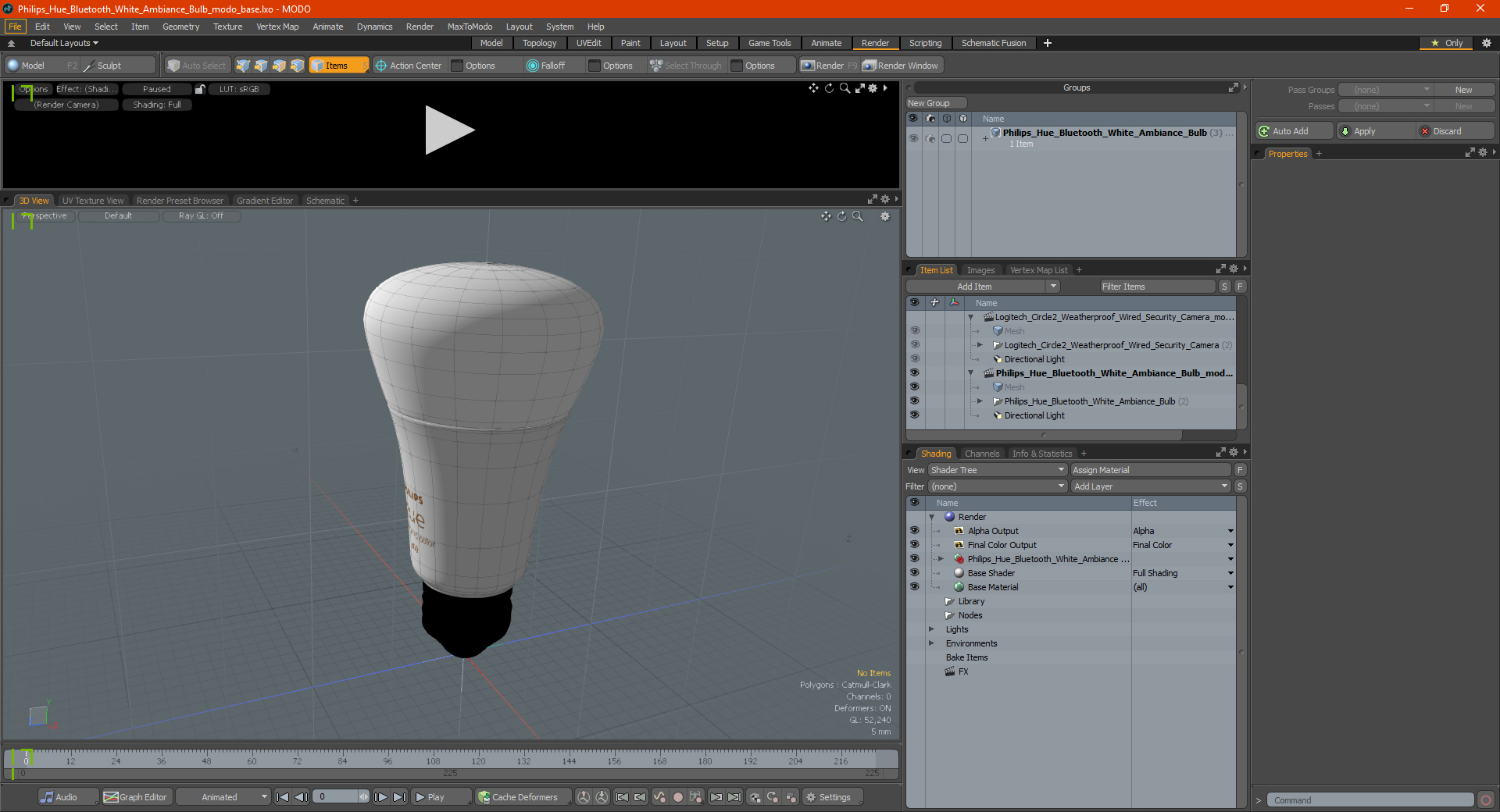
Task: Expand the Render tree node
Action: (x=931, y=517)
